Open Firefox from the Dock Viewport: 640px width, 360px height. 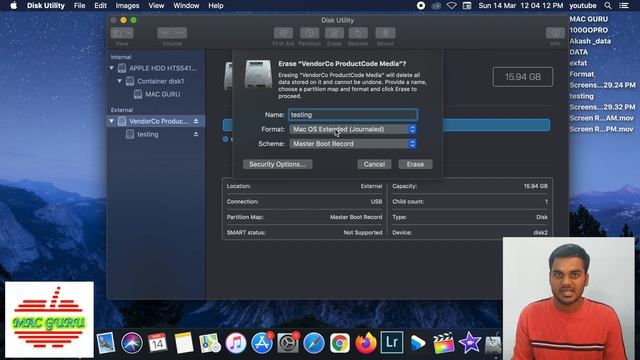tap(366, 343)
